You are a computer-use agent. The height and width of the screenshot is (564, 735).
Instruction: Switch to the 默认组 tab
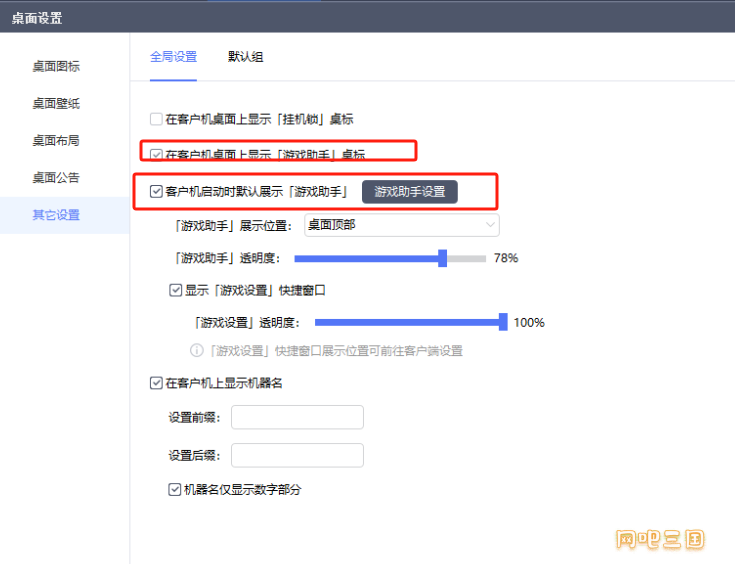pyautogui.click(x=245, y=57)
